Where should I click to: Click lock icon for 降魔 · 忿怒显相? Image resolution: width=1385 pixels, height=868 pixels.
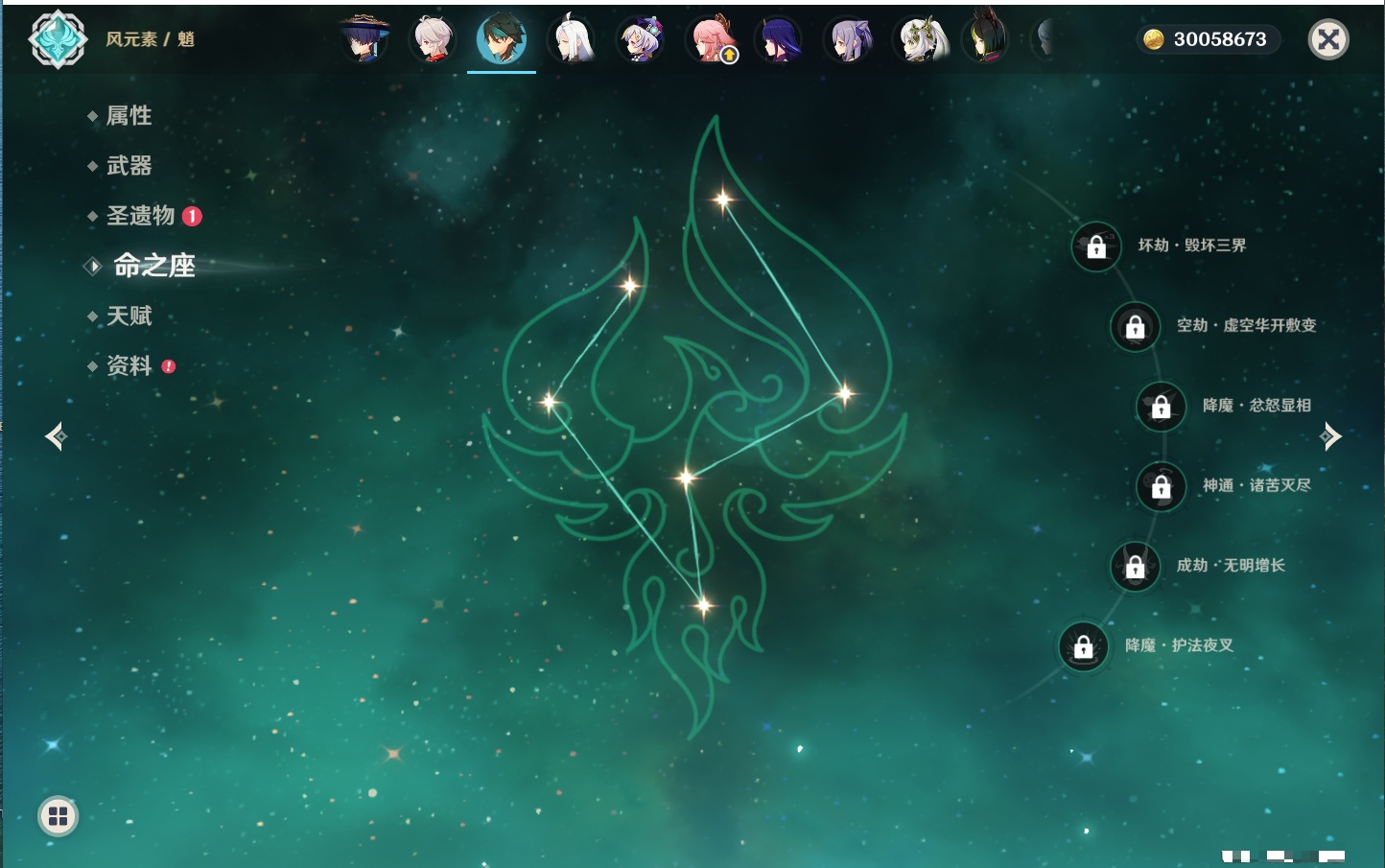coord(1161,406)
